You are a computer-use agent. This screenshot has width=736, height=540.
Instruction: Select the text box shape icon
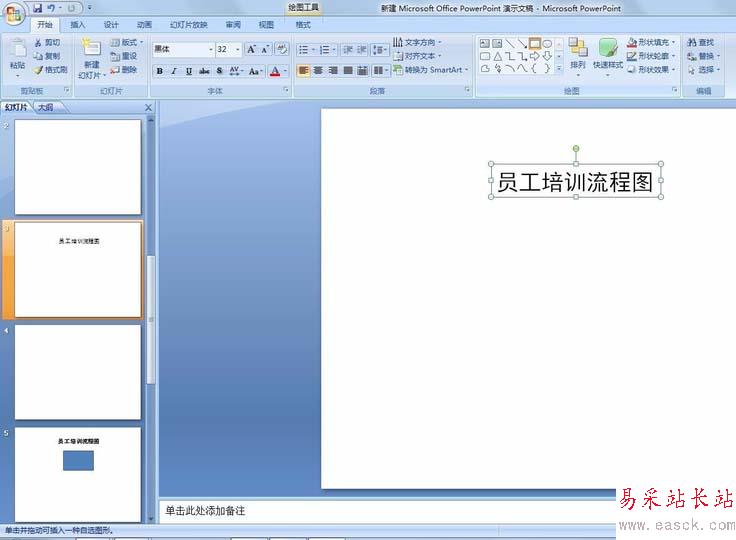(x=485, y=44)
